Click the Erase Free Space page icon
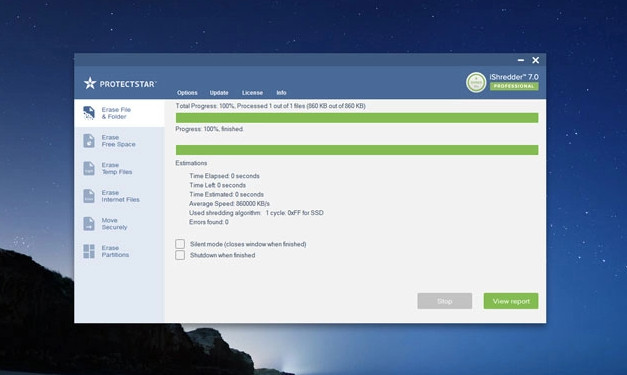 89,141
